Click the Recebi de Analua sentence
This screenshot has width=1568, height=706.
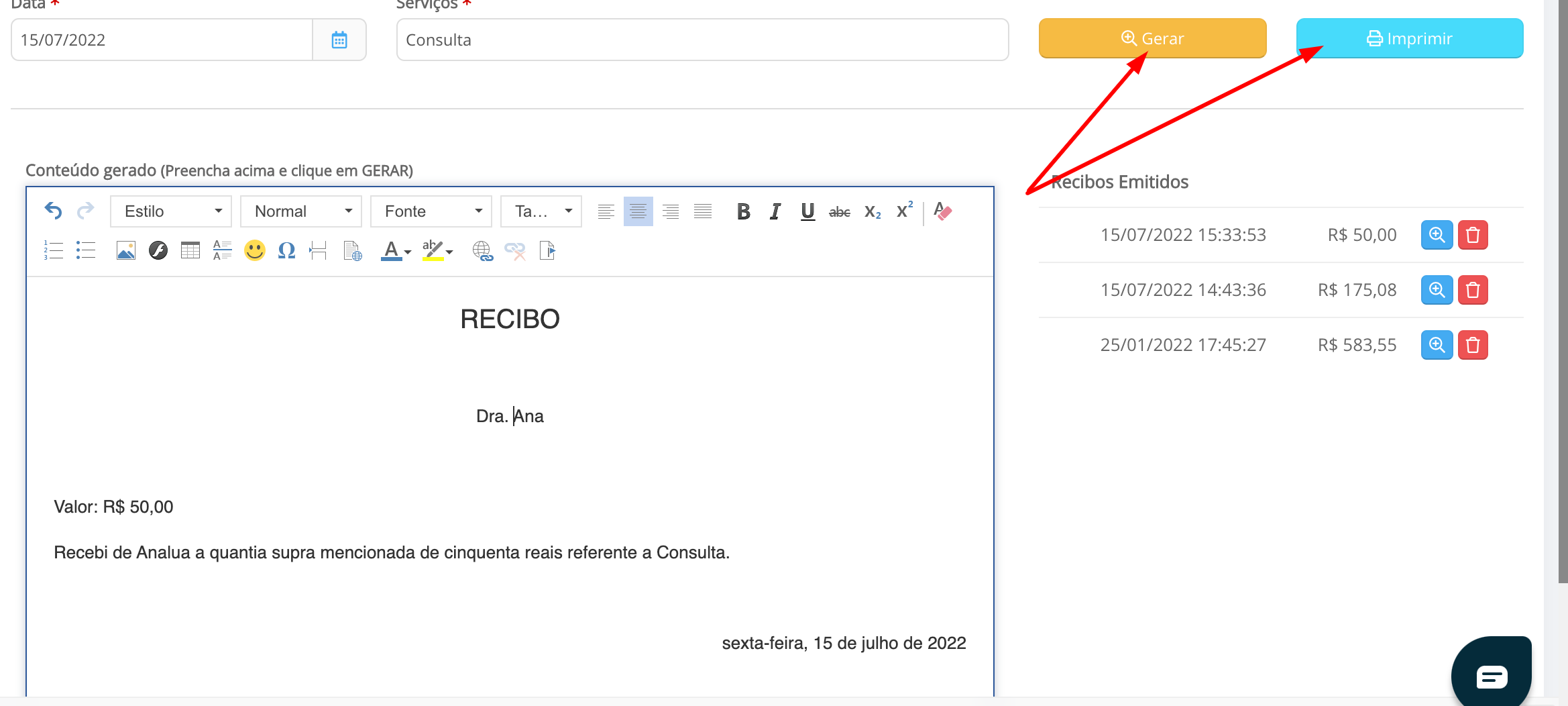click(392, 552)
